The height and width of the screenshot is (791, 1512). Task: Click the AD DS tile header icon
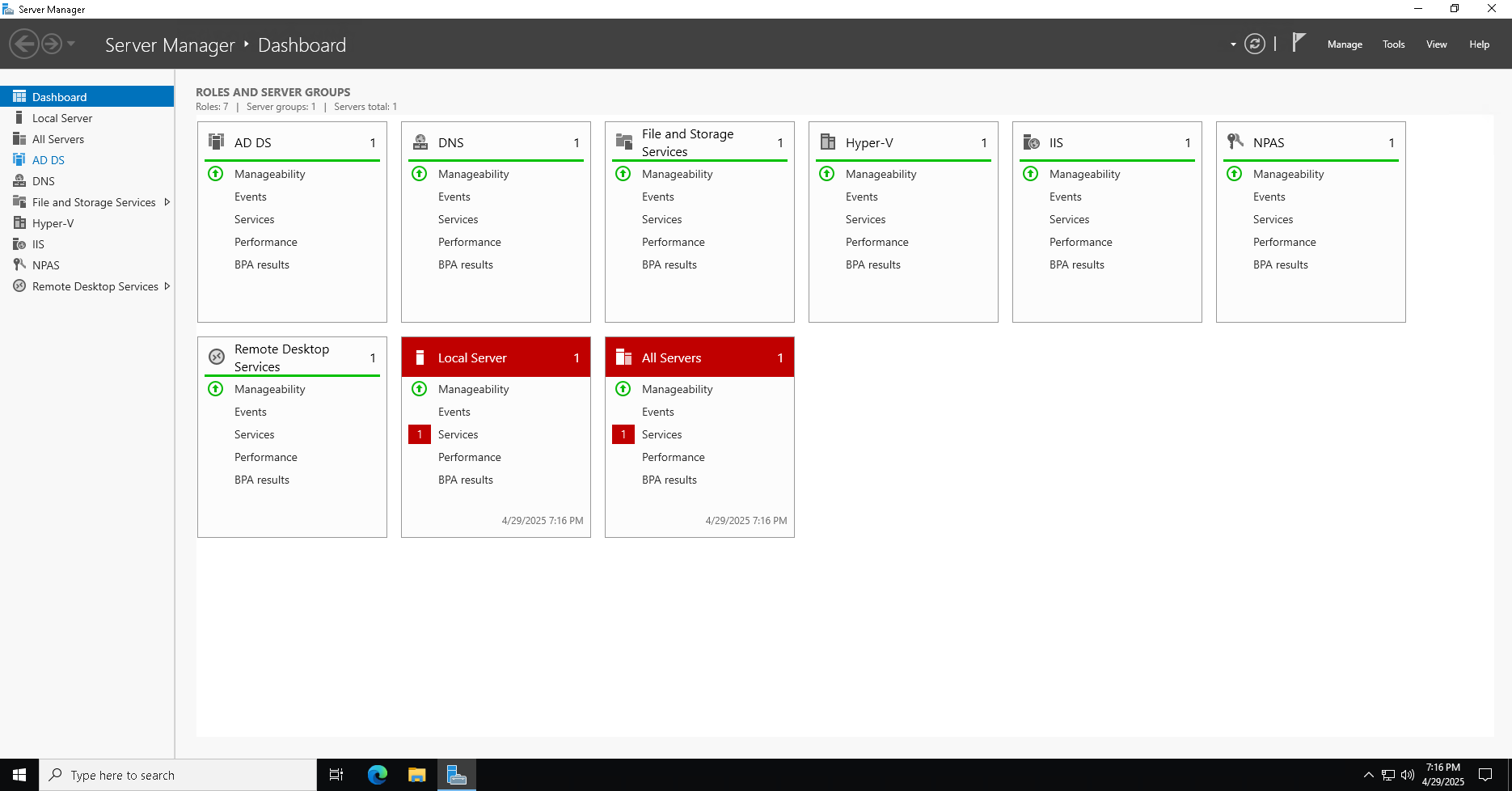point(216,142)
